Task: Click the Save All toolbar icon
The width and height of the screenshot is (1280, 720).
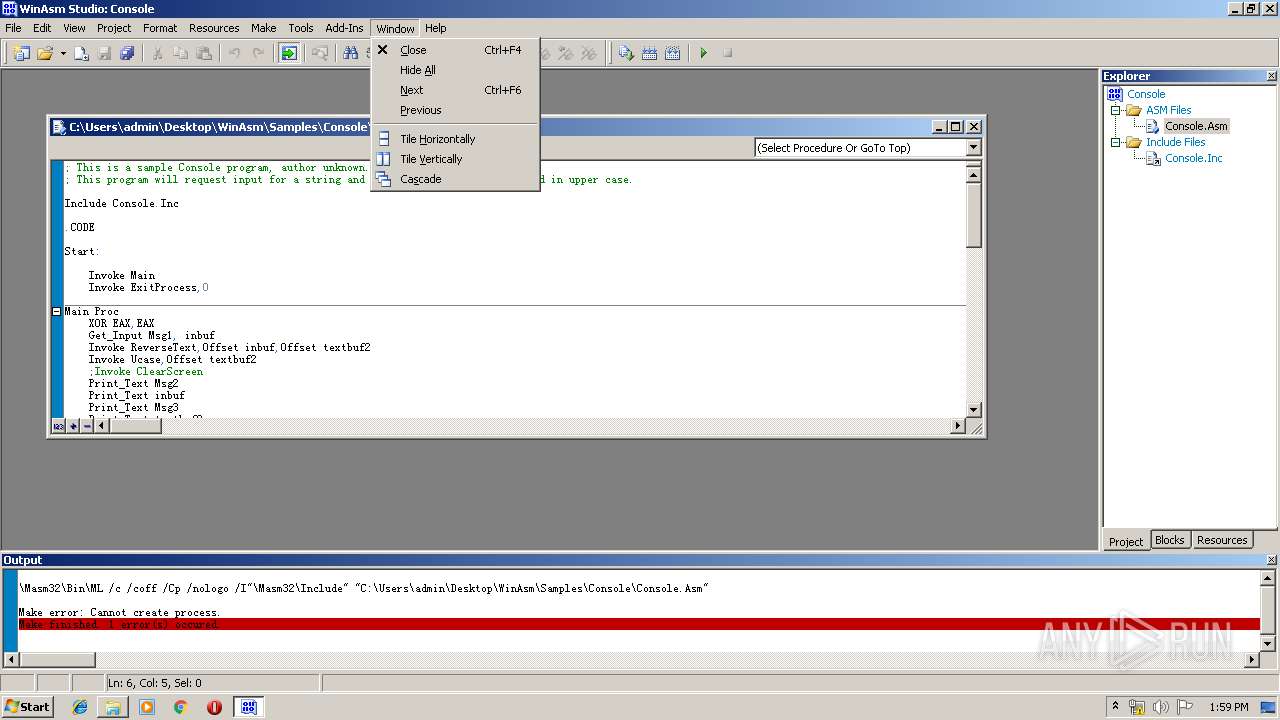Action: [x=127, y=53]
